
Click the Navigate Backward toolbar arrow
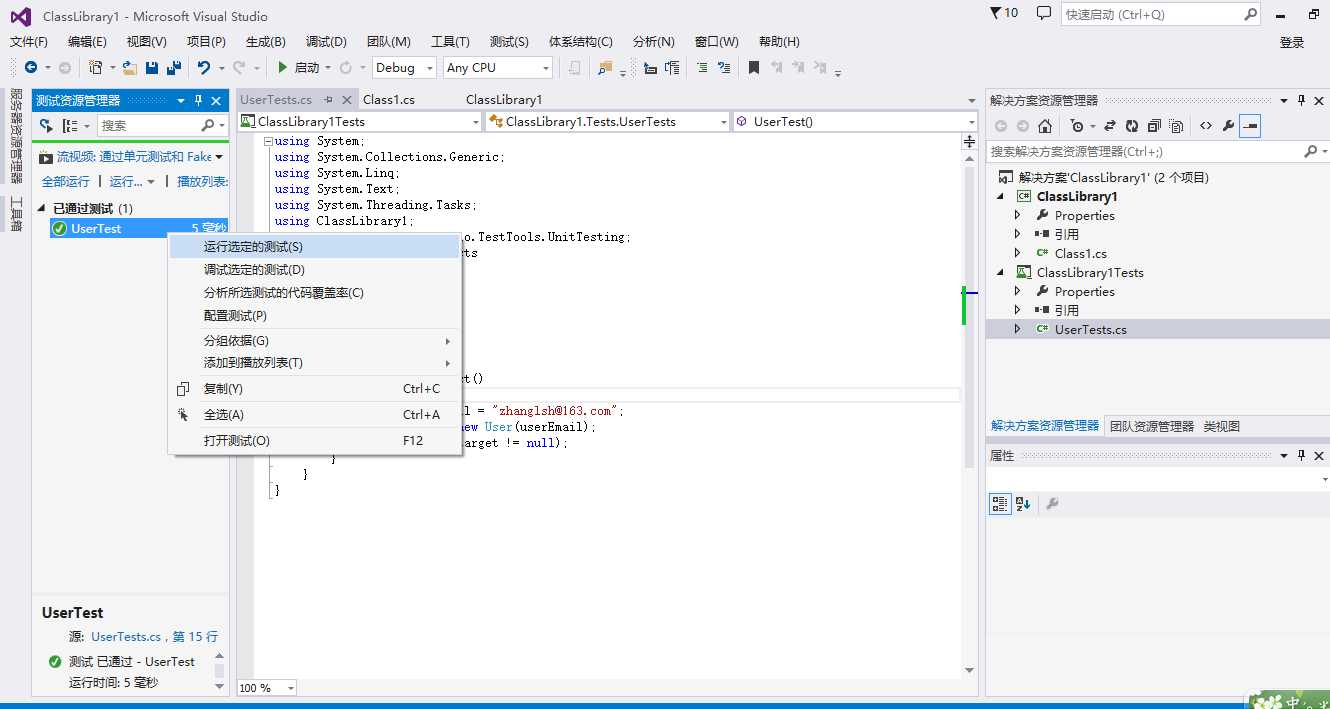click(x=31, y=67)
